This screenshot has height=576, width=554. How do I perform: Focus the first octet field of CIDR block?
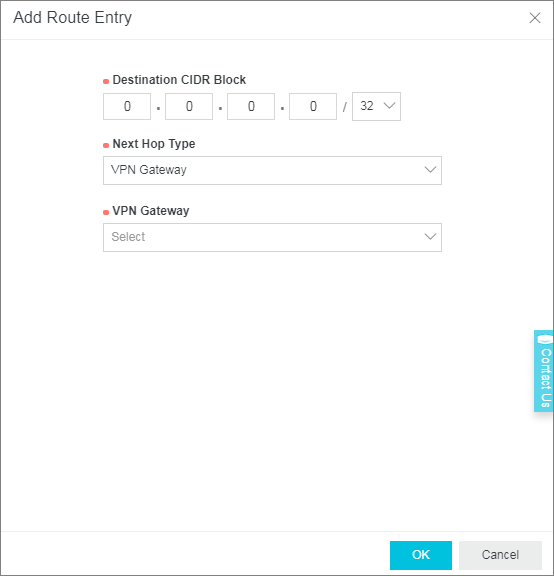(x=127, y=107)
